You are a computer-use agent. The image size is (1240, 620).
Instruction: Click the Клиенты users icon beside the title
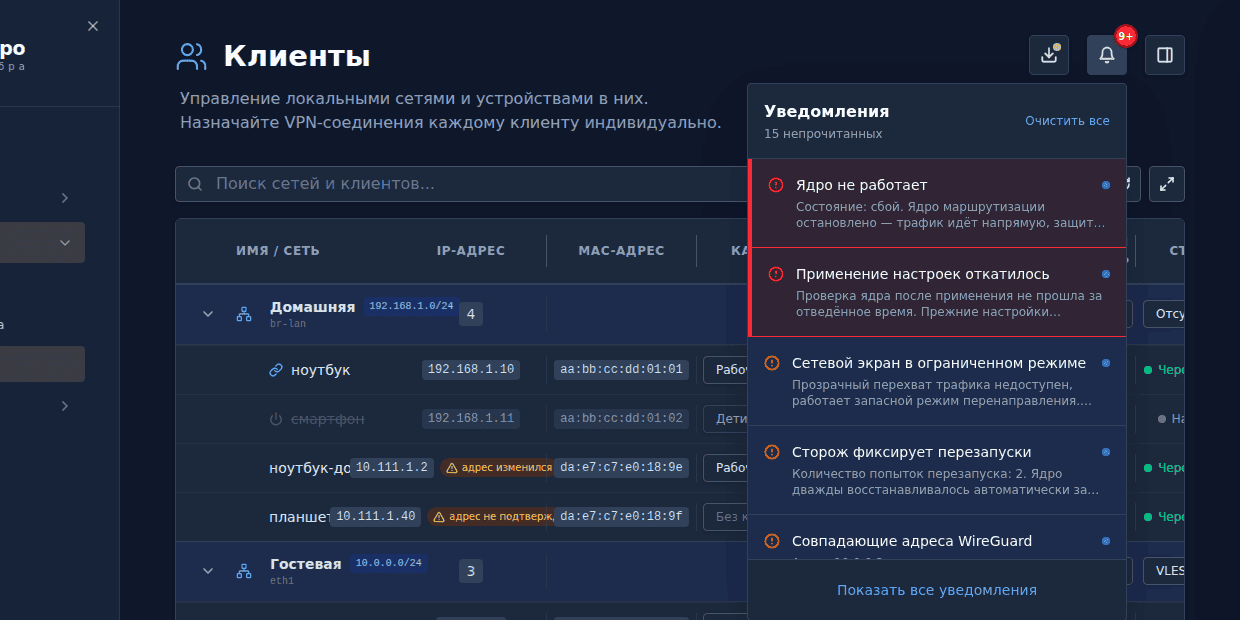(x=191, y=56)
